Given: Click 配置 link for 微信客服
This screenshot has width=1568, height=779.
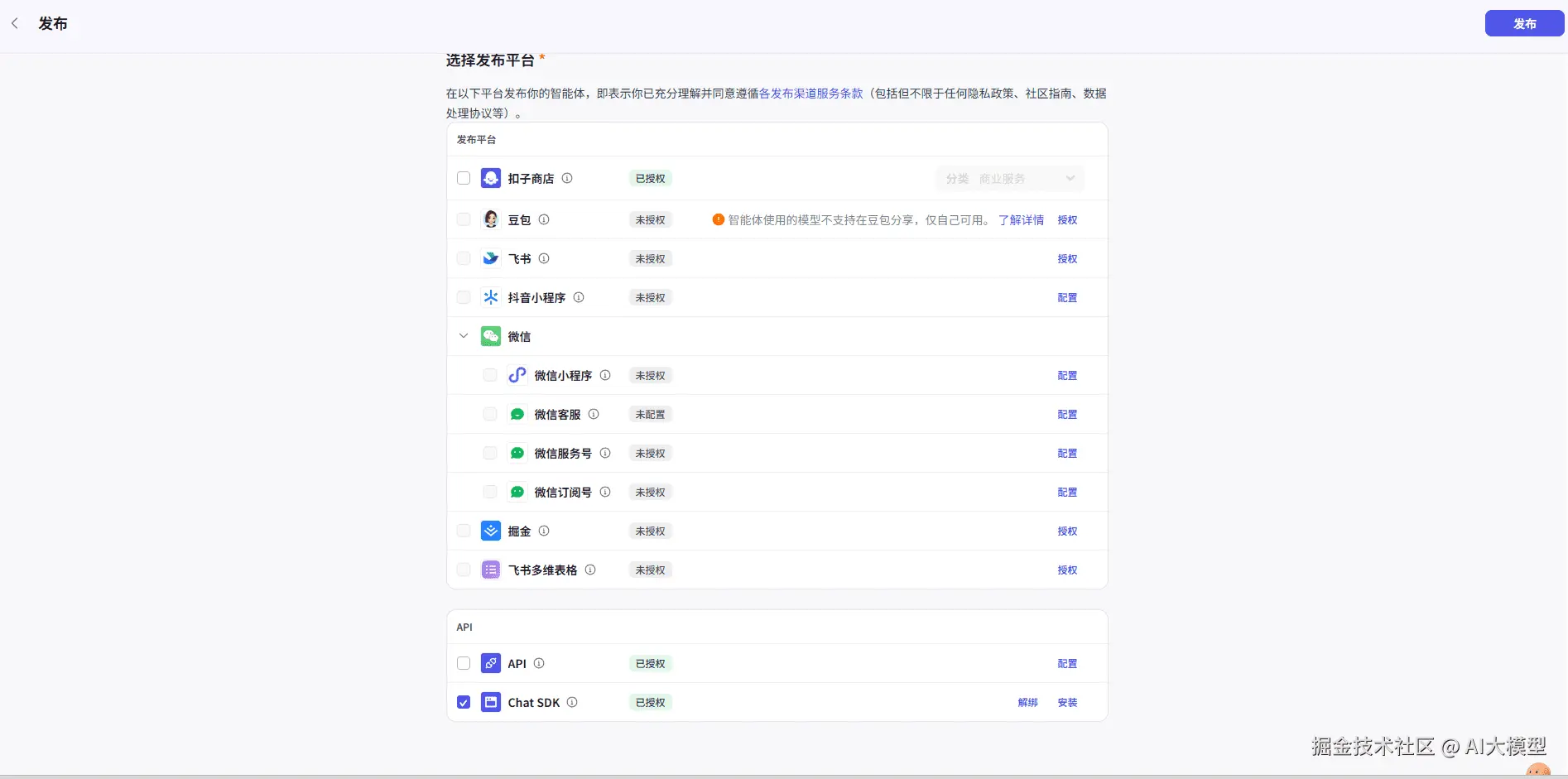Looking at the screenshot, I should tap(1067, 415).
